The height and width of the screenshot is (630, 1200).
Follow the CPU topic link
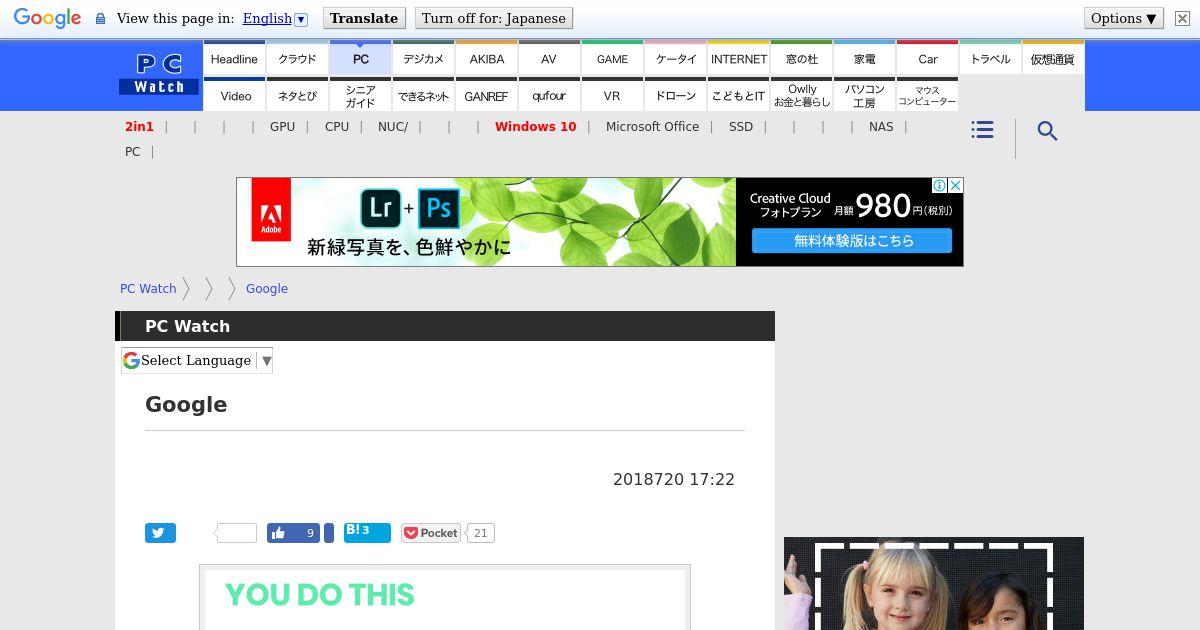click(x=337, y=126)
